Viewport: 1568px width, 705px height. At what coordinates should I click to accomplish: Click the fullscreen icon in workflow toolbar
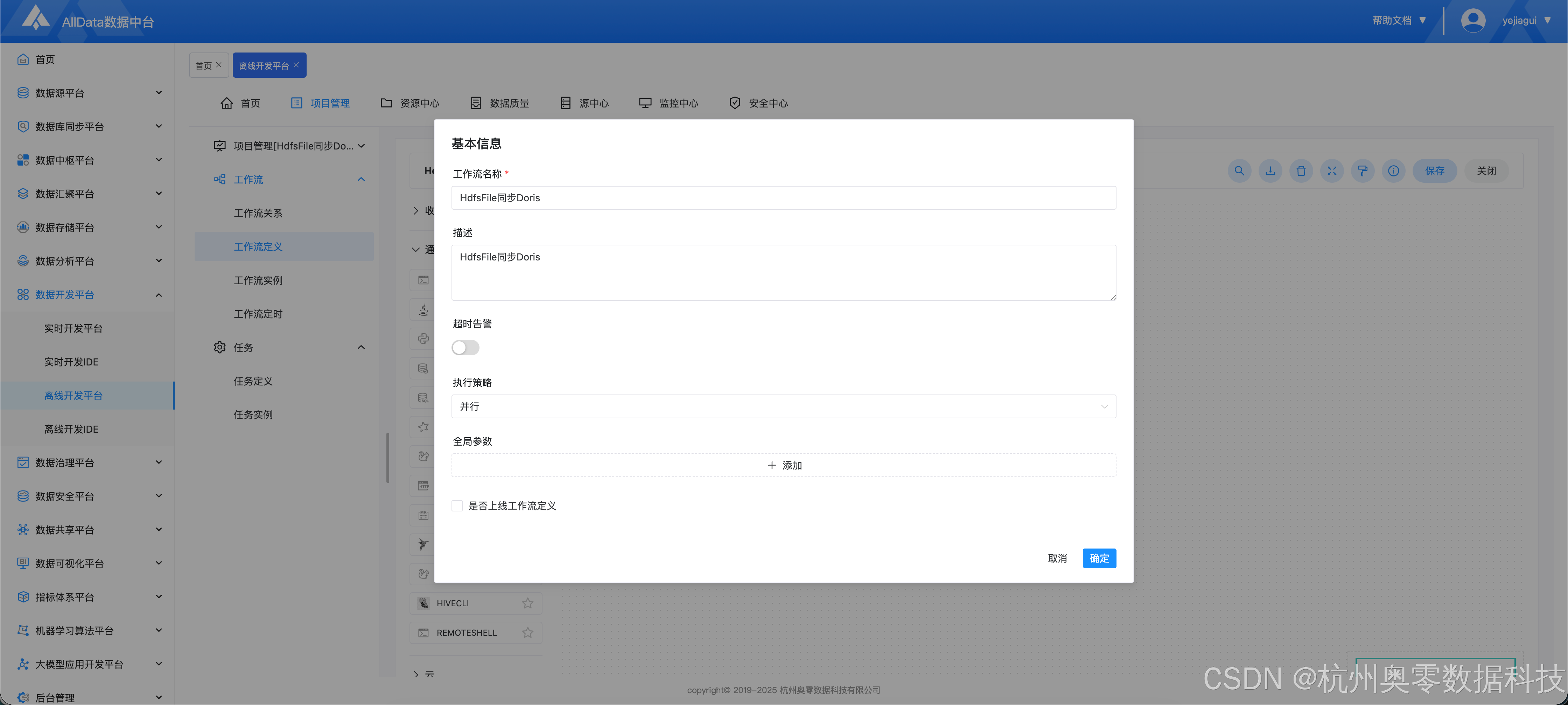(x=1332, y=171)
